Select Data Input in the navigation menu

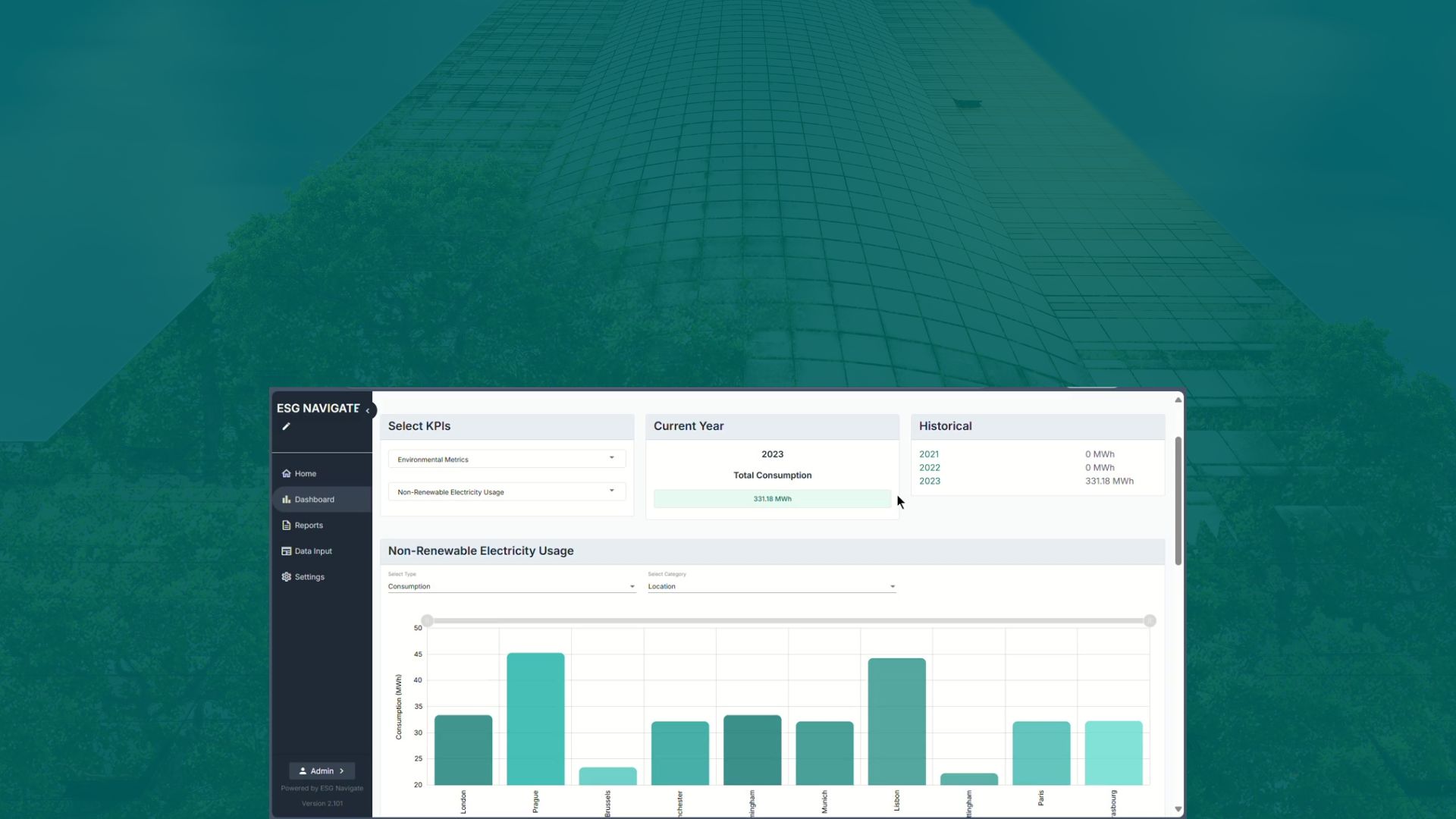pos(312,551)
